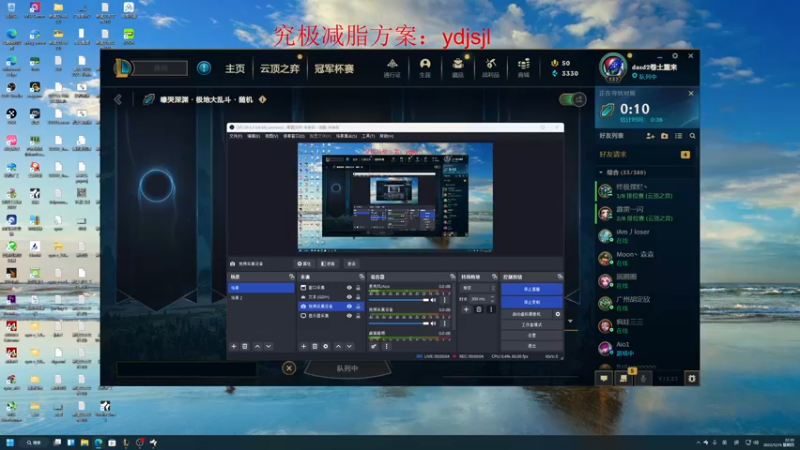Click the 属性 properties button above OBS scenes
Viewport: 800px width, 450px height.
(x=305, y=264)
